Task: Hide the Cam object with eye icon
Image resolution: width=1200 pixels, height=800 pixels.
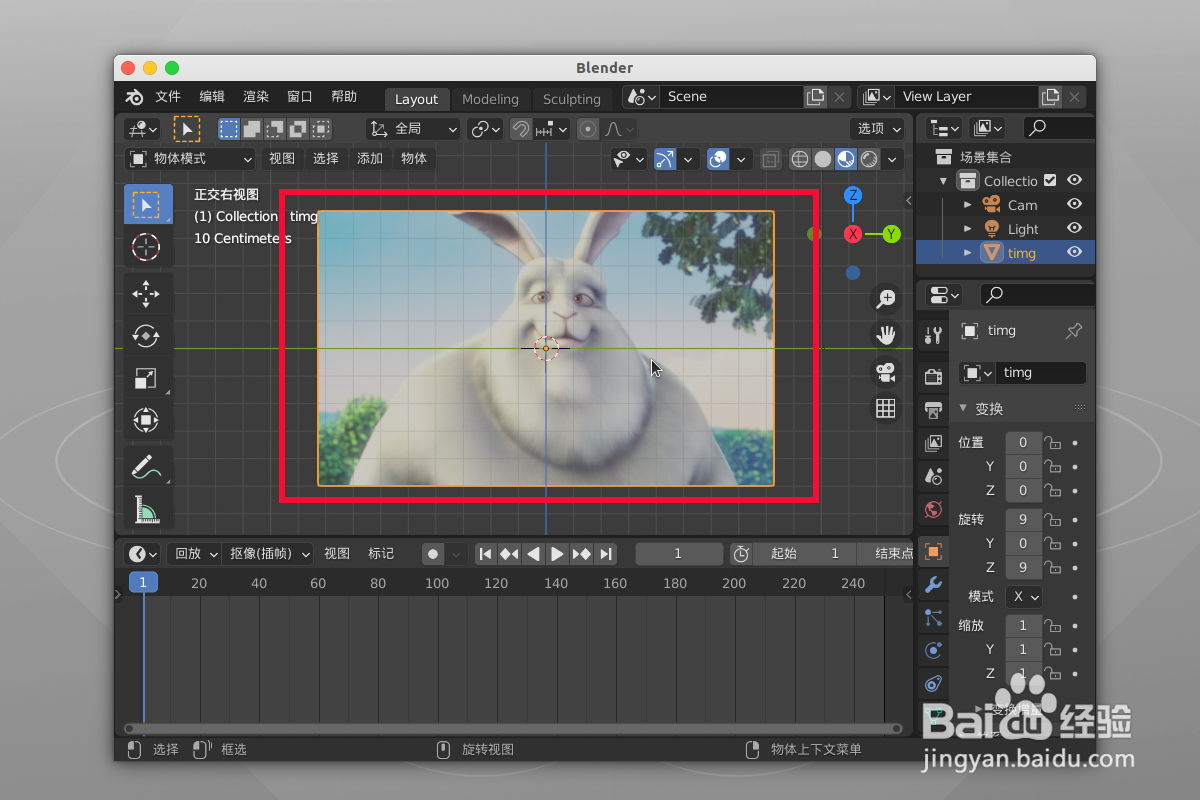Action: 1075,204
